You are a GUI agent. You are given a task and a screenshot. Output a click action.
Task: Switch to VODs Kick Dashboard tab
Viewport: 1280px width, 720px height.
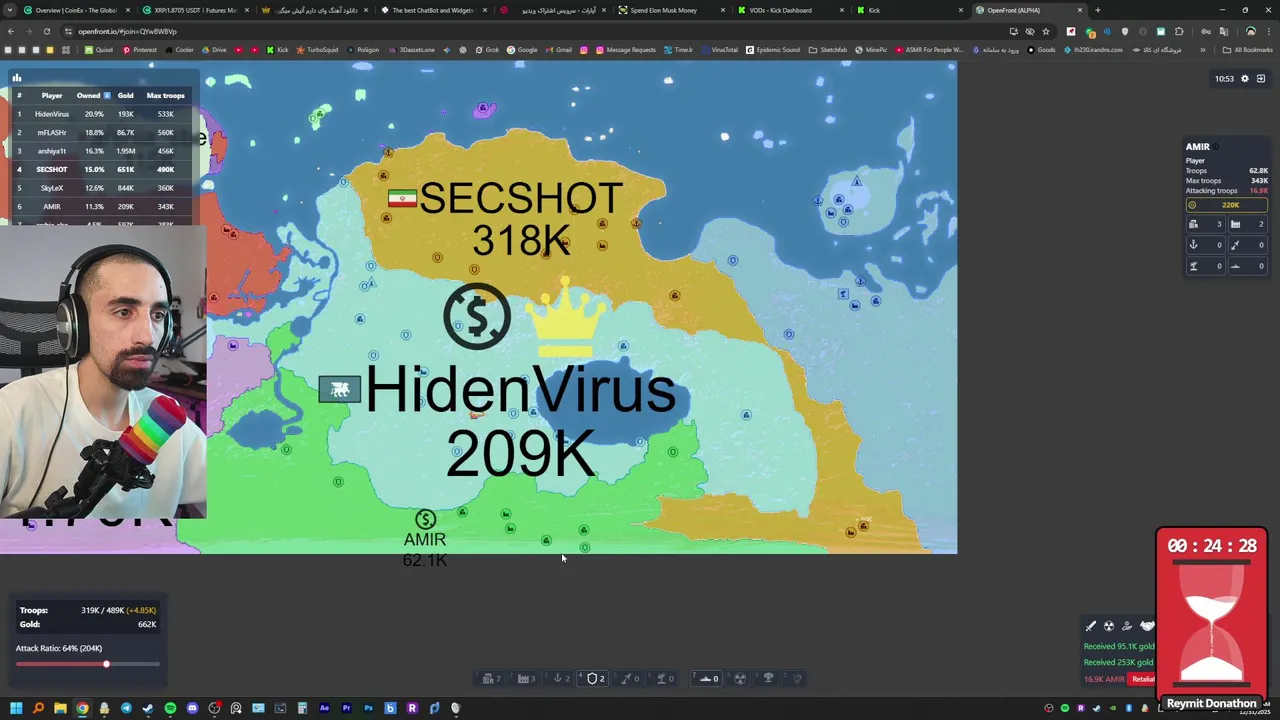(x=790, y=10)
